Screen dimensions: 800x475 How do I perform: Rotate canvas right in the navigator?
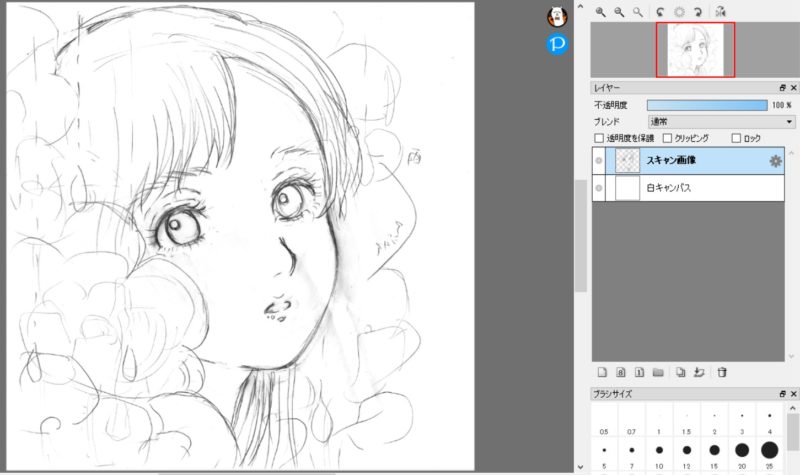coord(697,12)
